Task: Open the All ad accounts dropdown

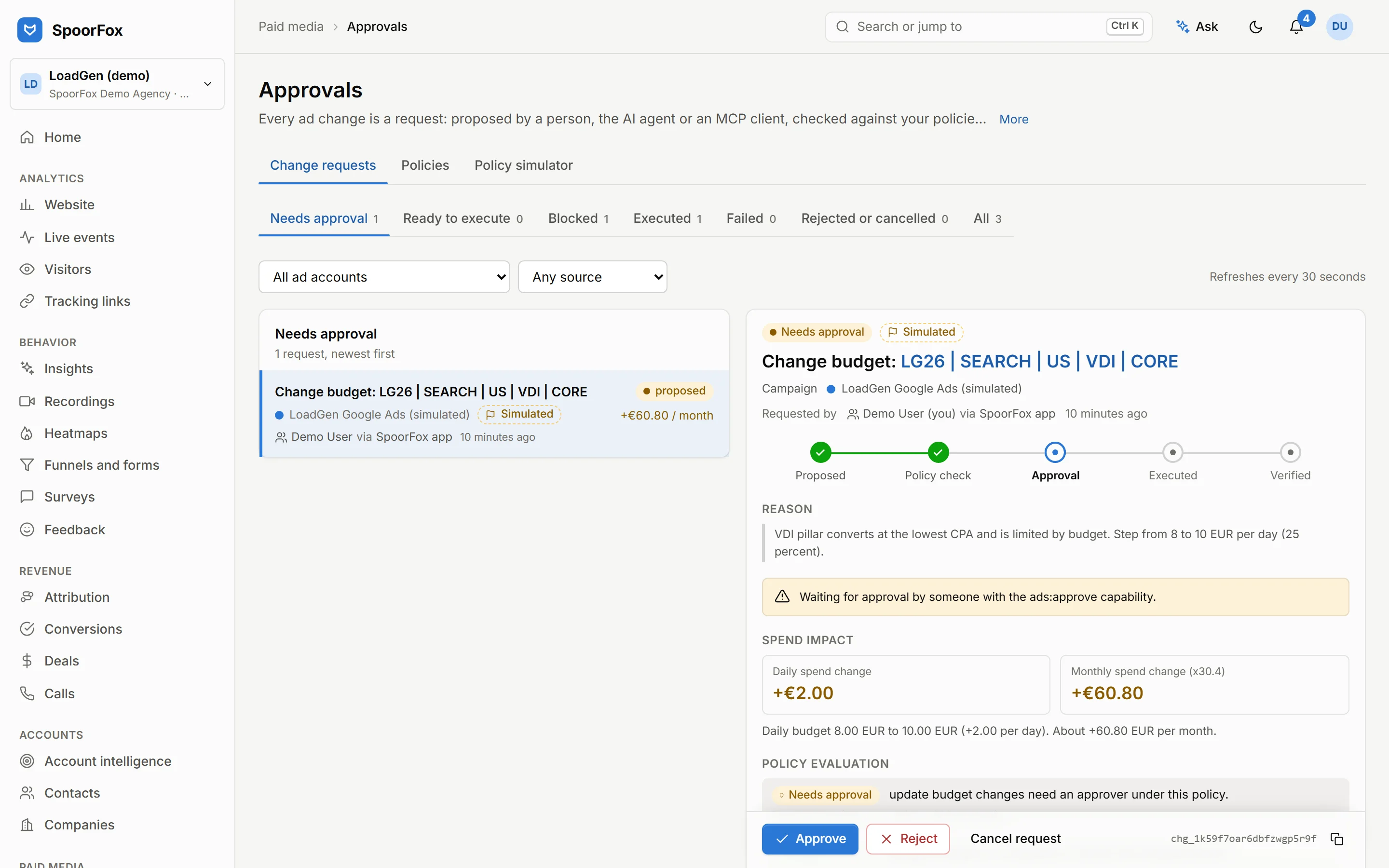Action: (x=384, y=277)
